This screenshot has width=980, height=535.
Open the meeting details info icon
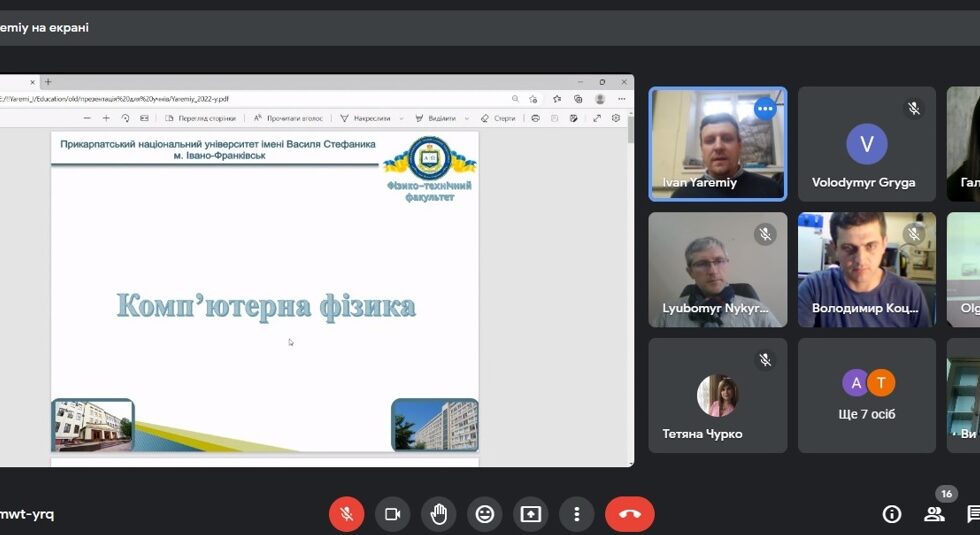(x=891, y=514)
